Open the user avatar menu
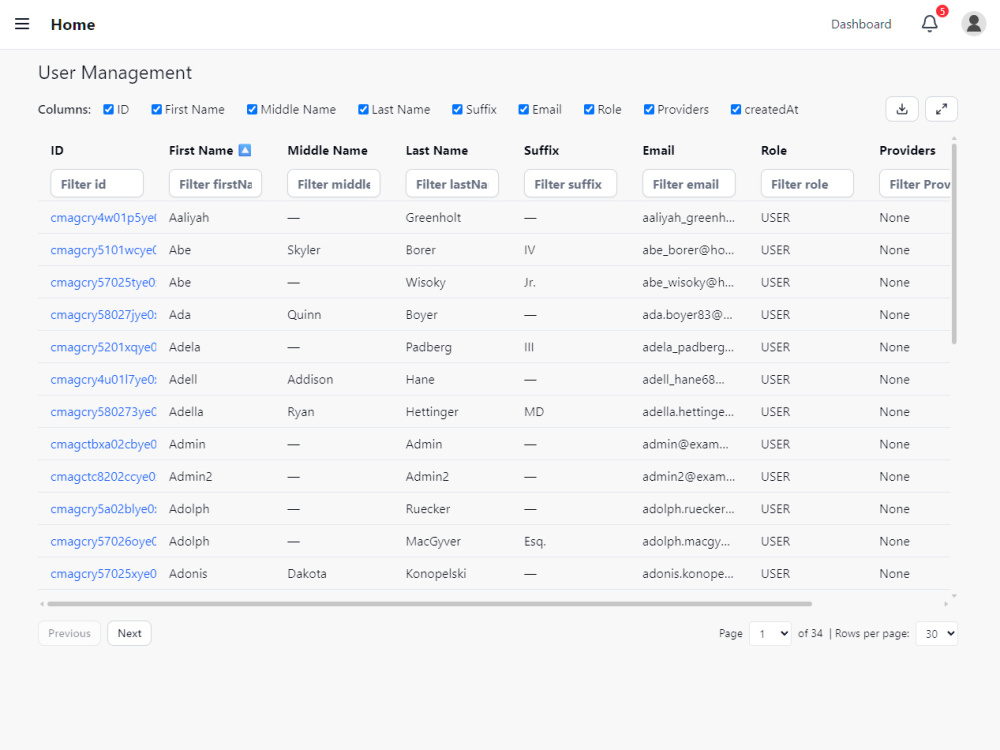 point(973,24)
